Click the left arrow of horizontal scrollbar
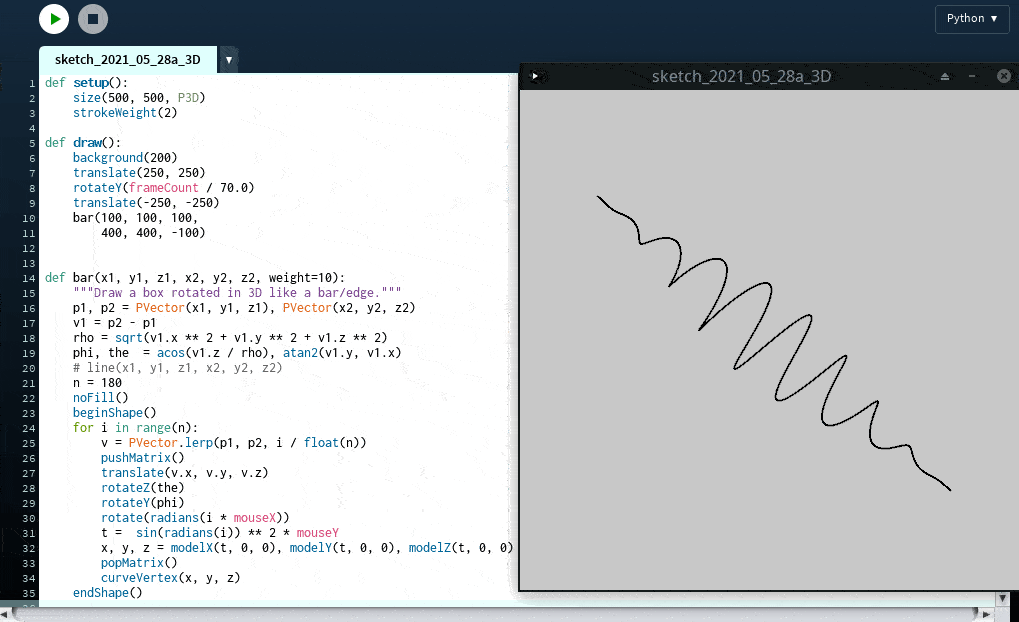The width and height of the screenshot is (1019, 622). click(x=7, y=614)
